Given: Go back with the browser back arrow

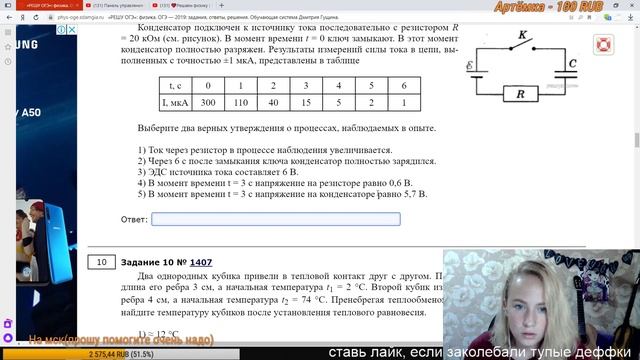Looking at the screenshot, I should 9,18.
